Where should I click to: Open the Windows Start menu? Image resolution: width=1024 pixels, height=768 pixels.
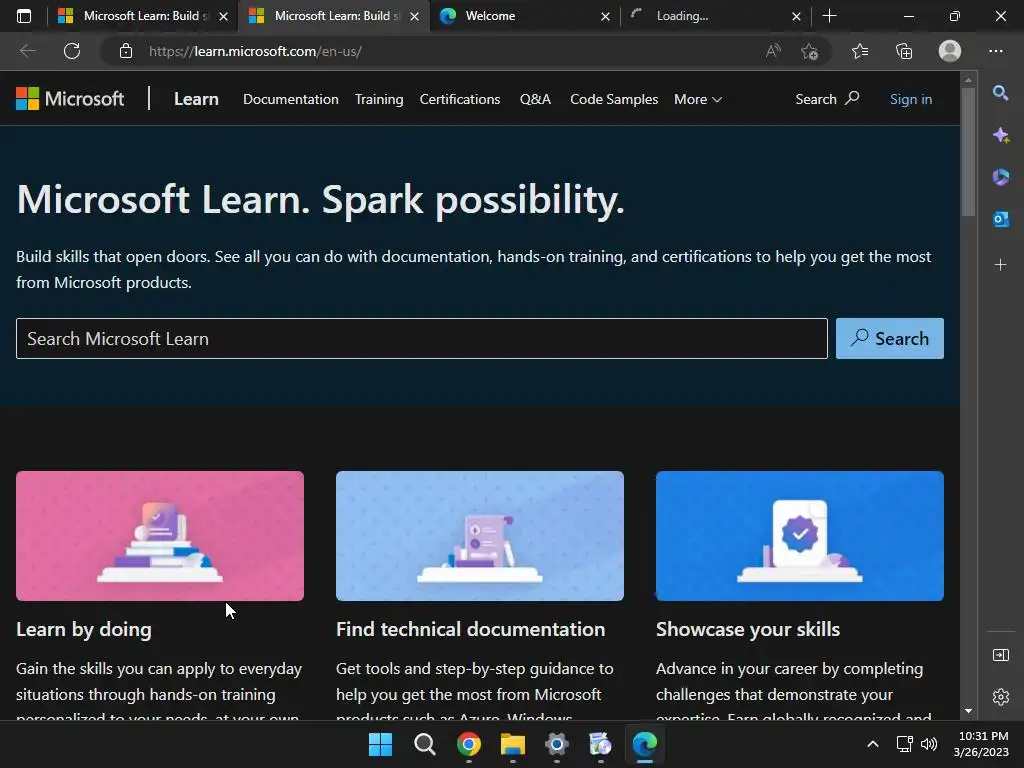(380, 744)
